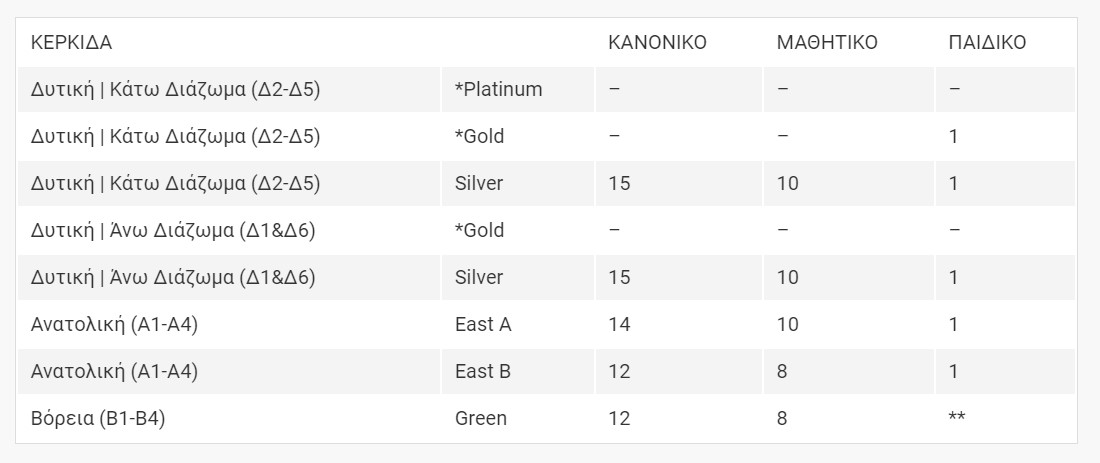The height and width of the screenshot is (463, 1100).
Task: Click the ** child price for Green
Action: coord(957,417)
